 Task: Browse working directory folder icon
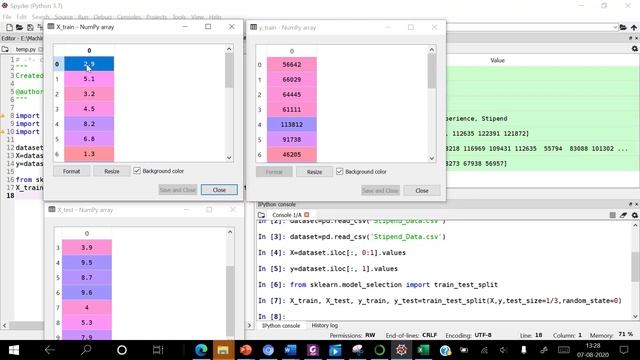click(x=623, y=27)
